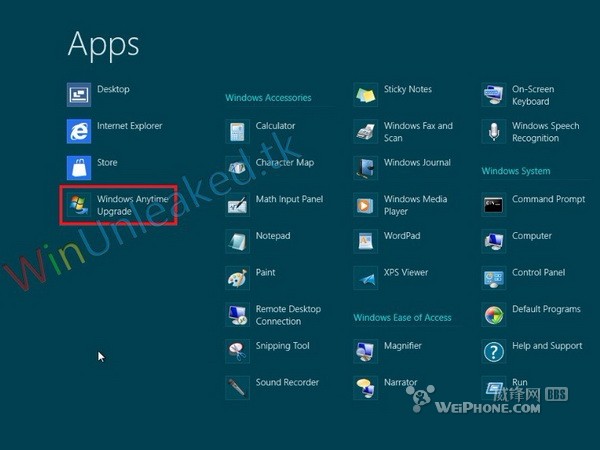
Task: Launch the Magnifier icon
Action: point(366,351)
